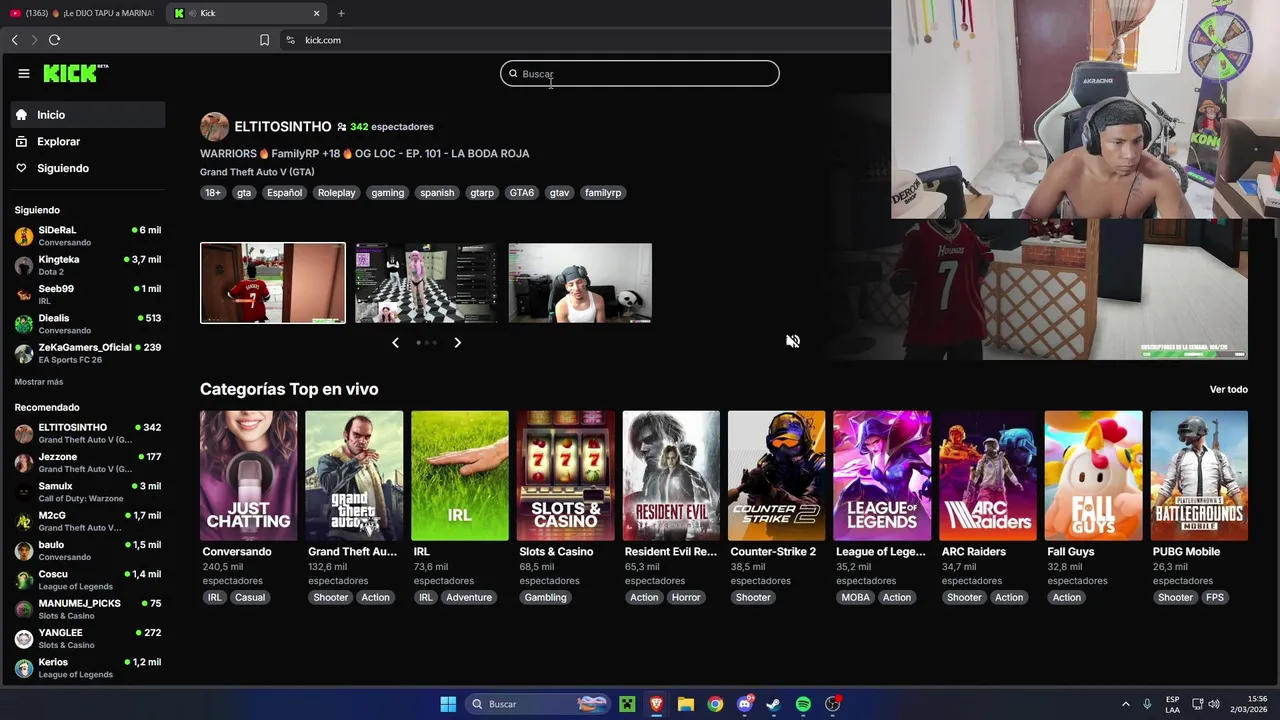Open Coscu avatar in Recomendado list

24,580
